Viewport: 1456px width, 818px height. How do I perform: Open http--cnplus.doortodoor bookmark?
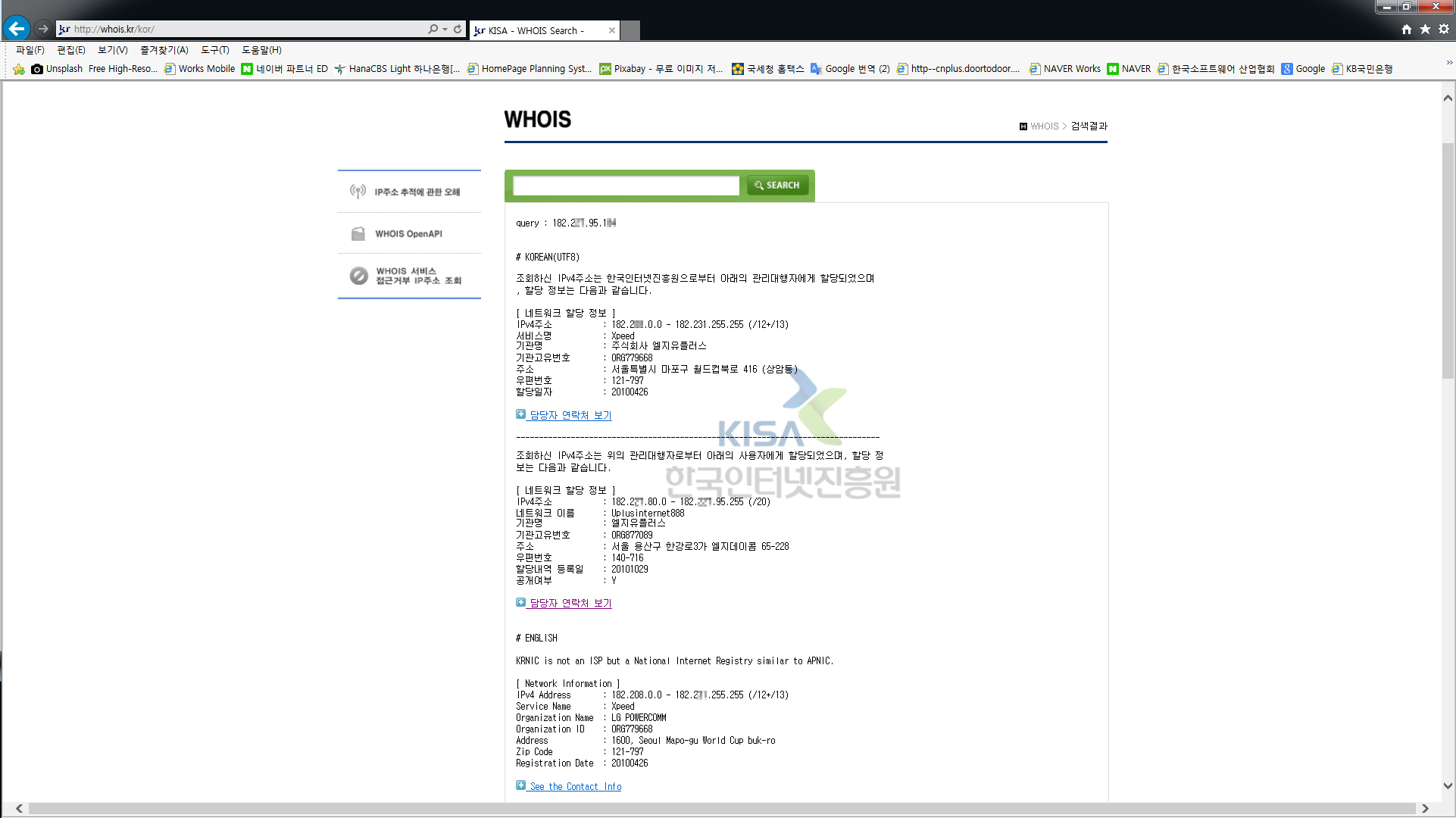(958, 69)
